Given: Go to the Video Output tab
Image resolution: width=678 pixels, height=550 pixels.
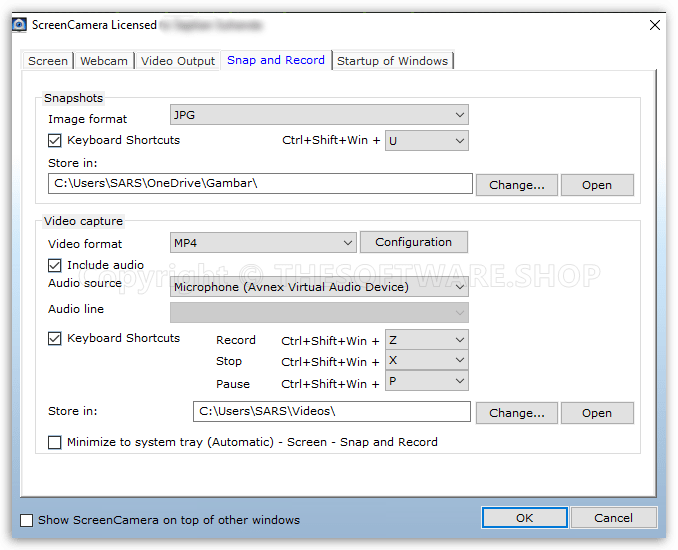Looking at the screenshot, I should (x=178, y=61).
